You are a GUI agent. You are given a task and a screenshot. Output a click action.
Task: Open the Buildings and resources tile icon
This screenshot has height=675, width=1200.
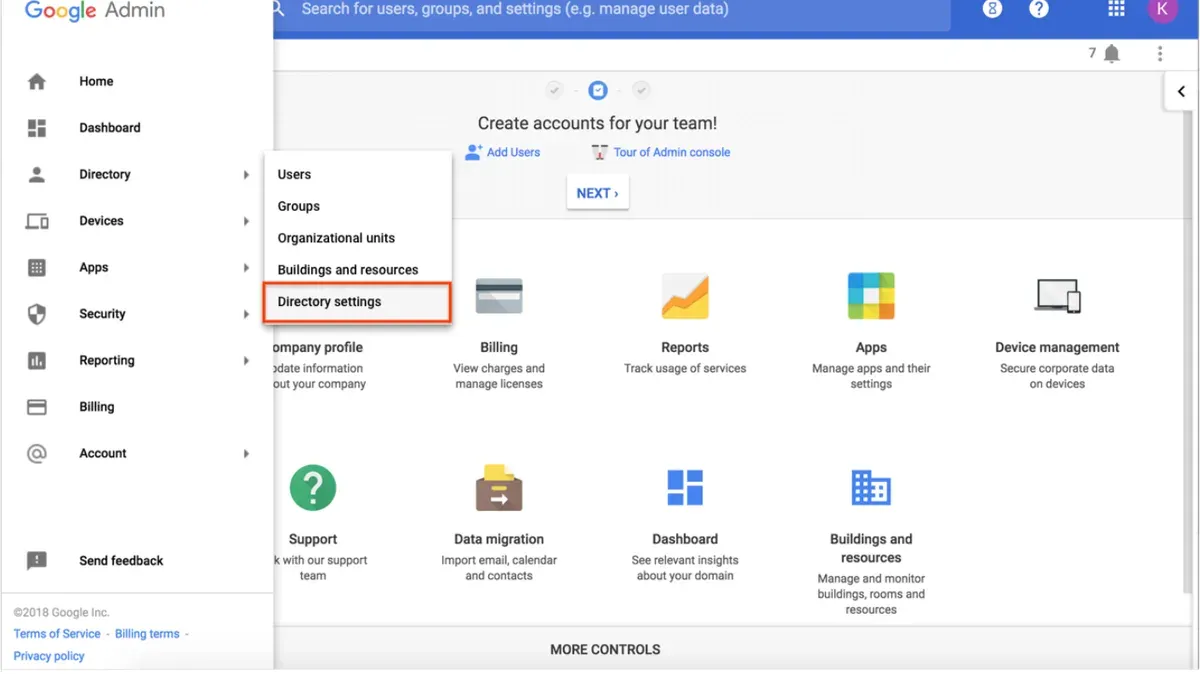point(871,488)
